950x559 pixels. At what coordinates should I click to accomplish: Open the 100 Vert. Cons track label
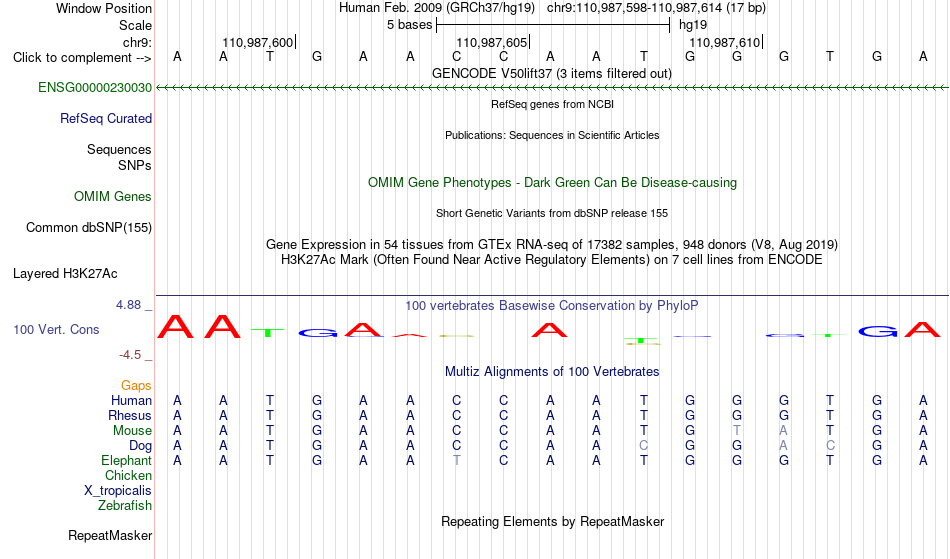pyautogui.click(x=56, y=330)
